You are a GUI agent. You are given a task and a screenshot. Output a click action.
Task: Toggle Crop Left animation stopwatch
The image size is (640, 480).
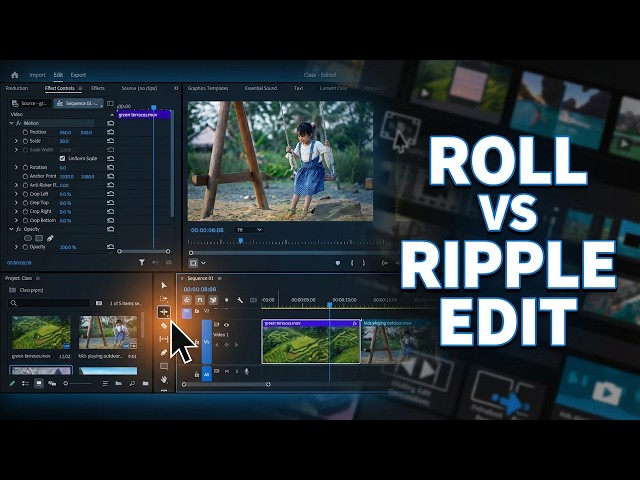(25, 194)
